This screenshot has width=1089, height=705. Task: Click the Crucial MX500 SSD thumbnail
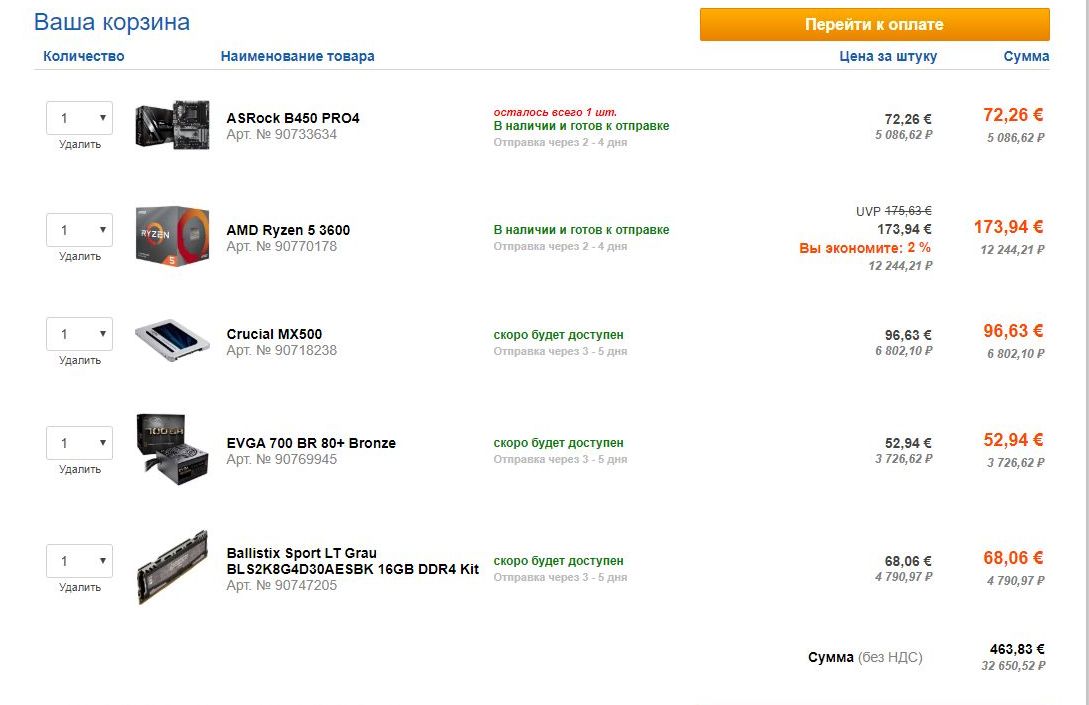(172, 340)
